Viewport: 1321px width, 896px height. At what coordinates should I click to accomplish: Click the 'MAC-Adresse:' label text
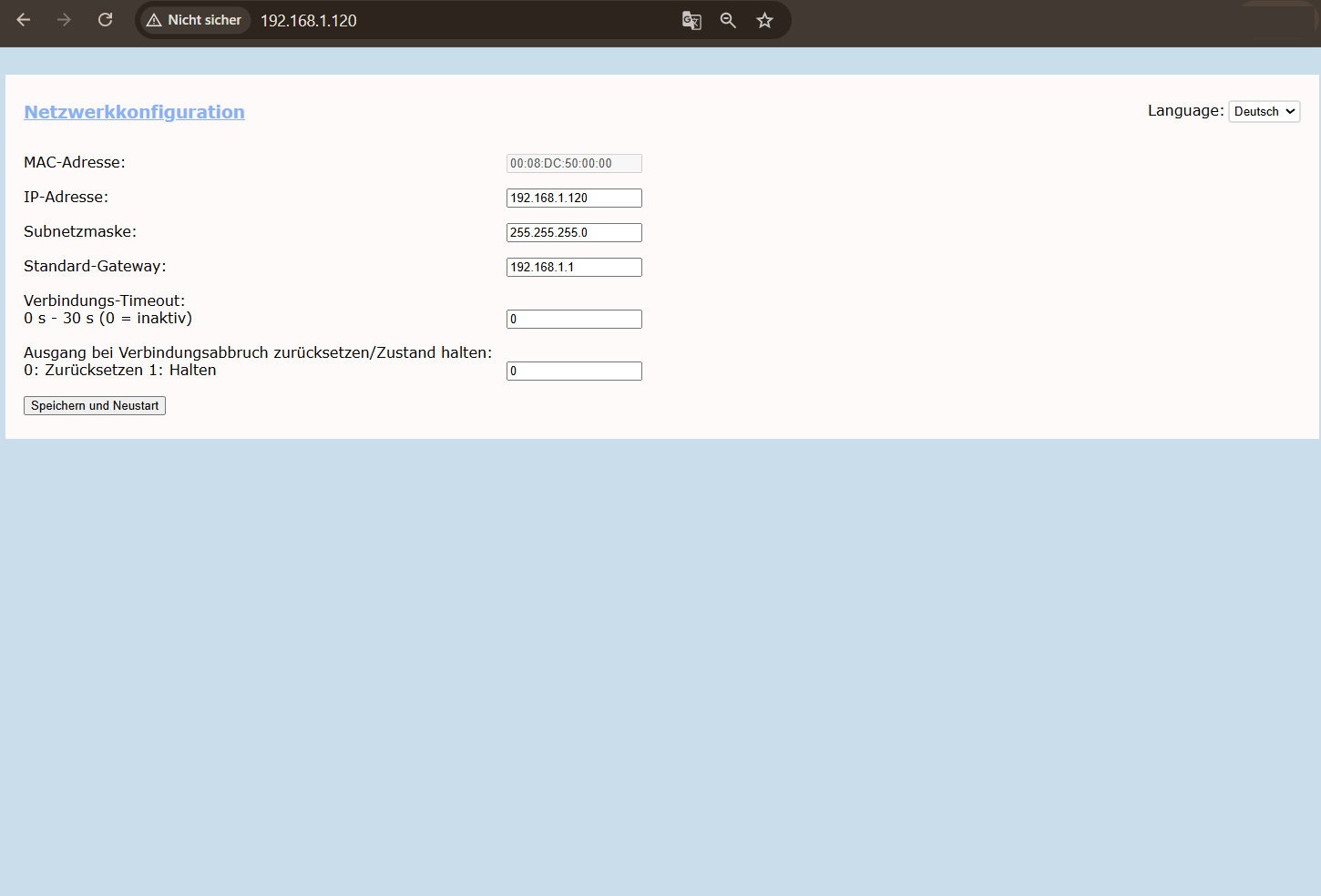(x=75, y=162)
